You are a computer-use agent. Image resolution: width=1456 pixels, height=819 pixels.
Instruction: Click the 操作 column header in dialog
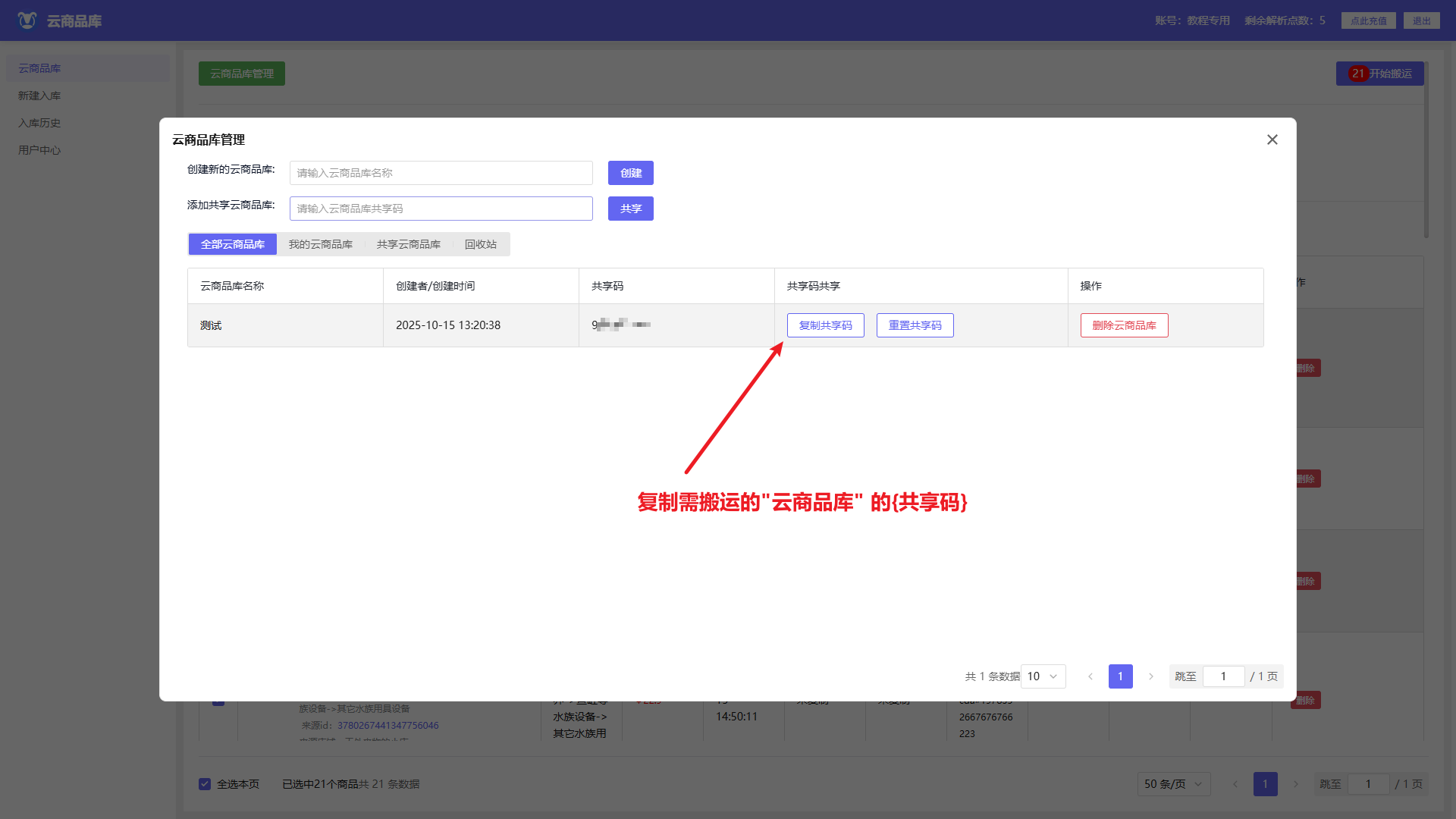coord(1166,286)
